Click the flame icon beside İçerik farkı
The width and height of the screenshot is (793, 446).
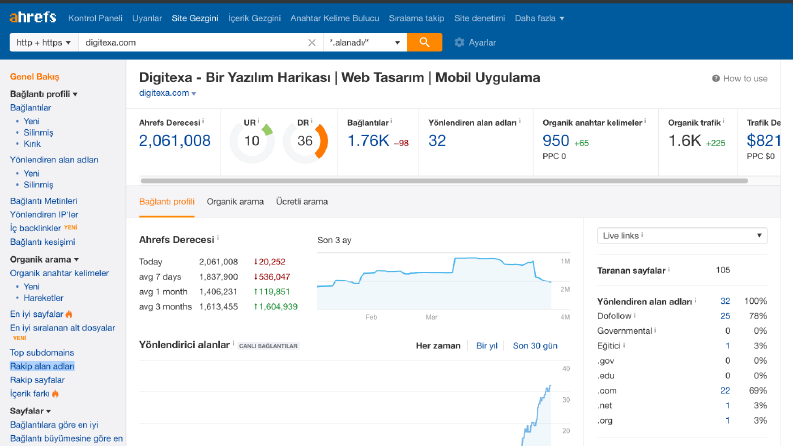pyautogui.click(x=55, y=393)
